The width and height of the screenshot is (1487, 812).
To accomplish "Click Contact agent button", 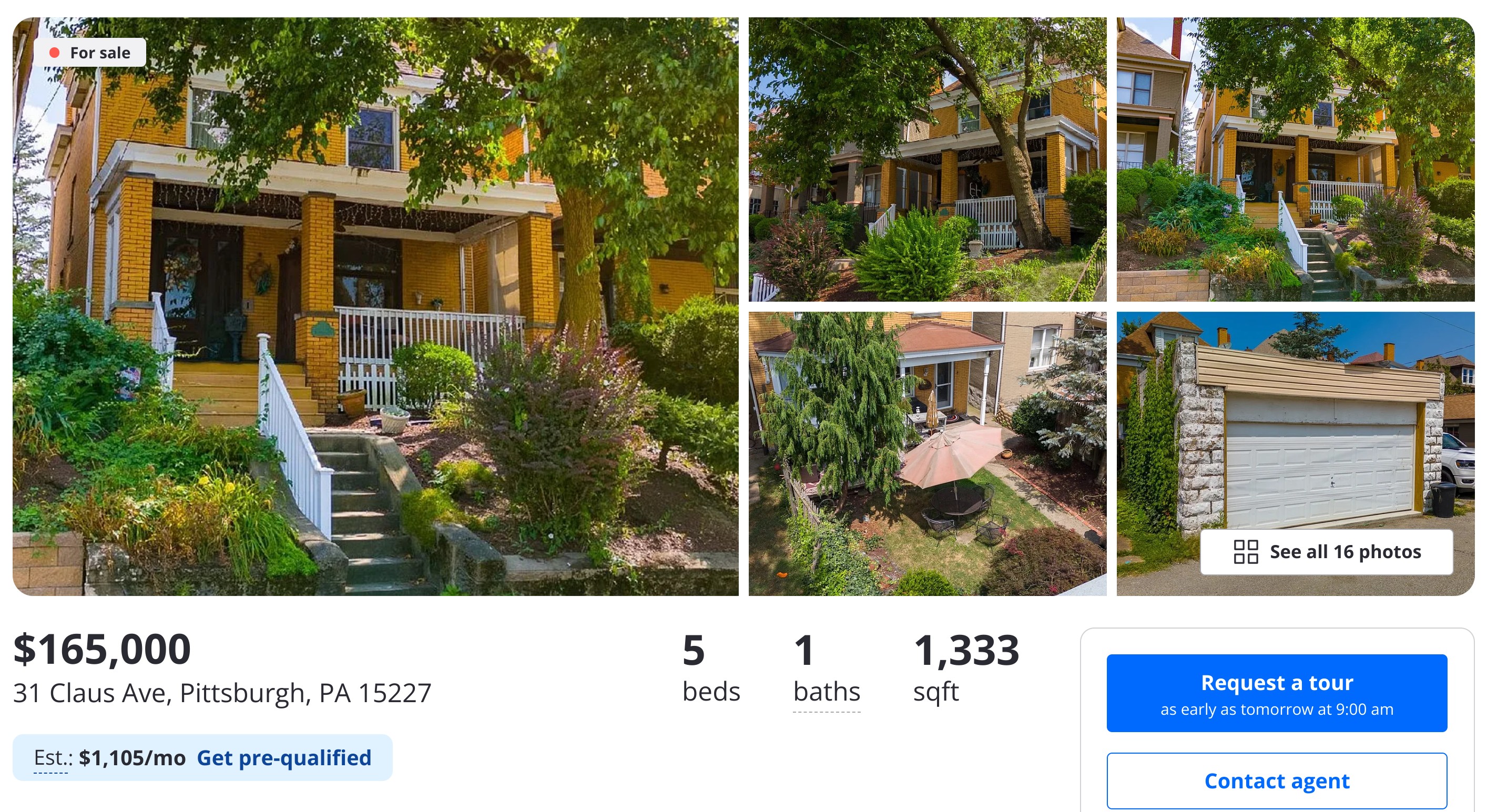I will 1277,781.
